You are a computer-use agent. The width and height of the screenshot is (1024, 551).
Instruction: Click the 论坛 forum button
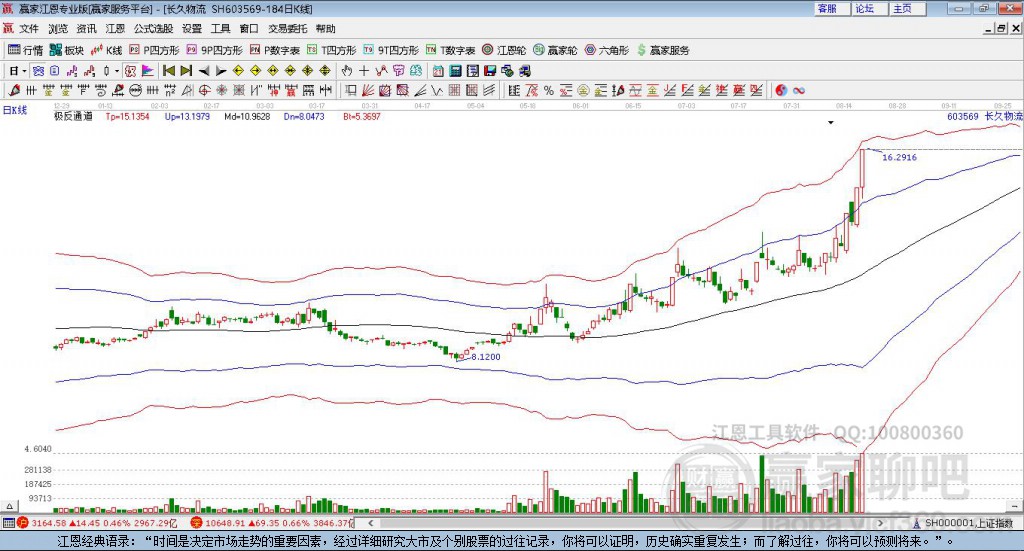tap(871, 8)
